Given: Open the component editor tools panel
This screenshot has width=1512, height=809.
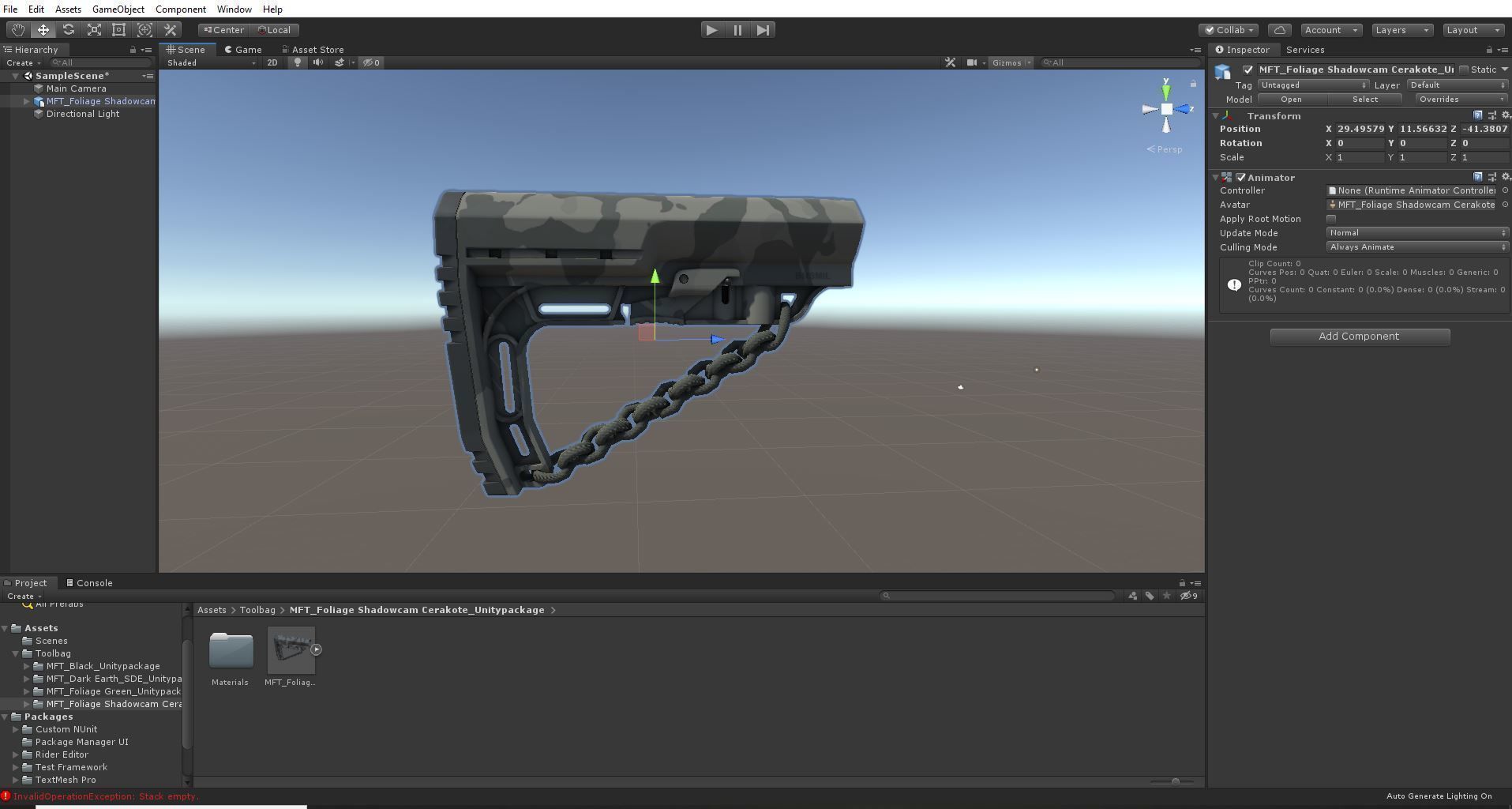Looking at the screenshot, I should [951, 62].
